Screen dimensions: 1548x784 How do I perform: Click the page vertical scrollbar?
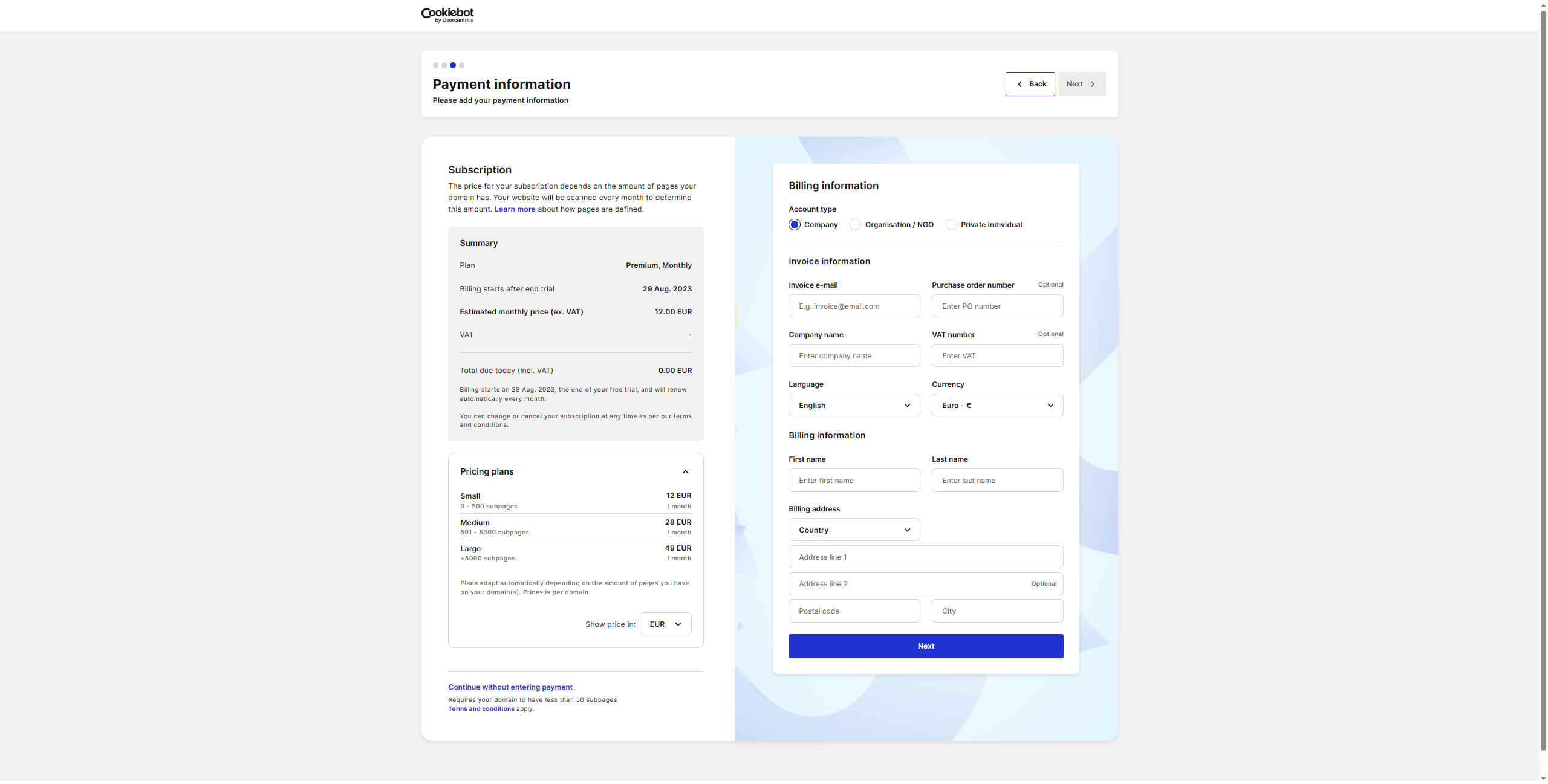[1543, 381]
